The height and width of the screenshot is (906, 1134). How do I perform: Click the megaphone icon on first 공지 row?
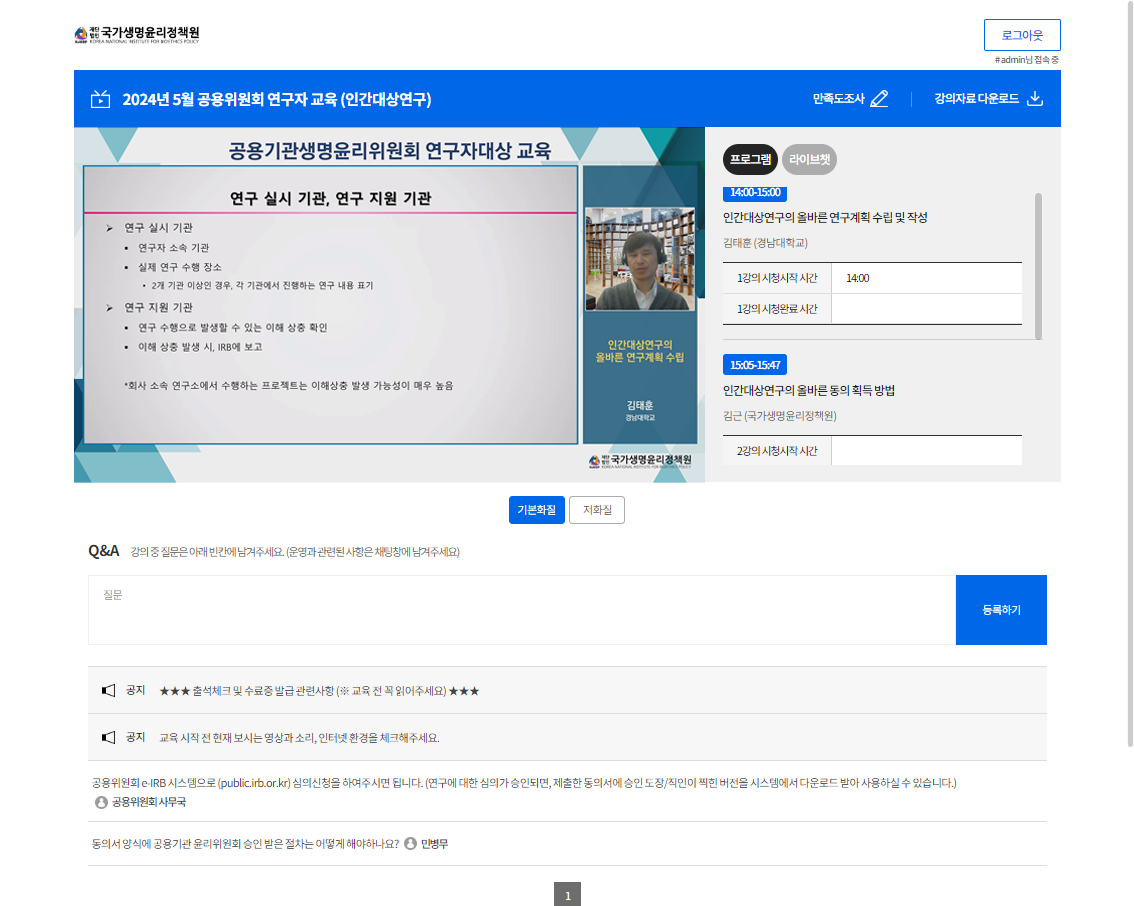(109, 691)
